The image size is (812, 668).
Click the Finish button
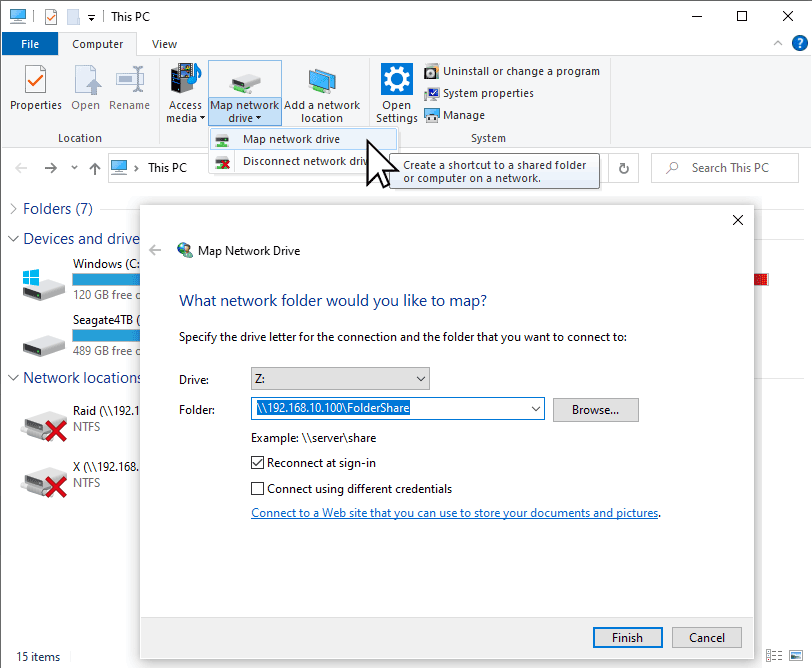[x=627, y=637]
